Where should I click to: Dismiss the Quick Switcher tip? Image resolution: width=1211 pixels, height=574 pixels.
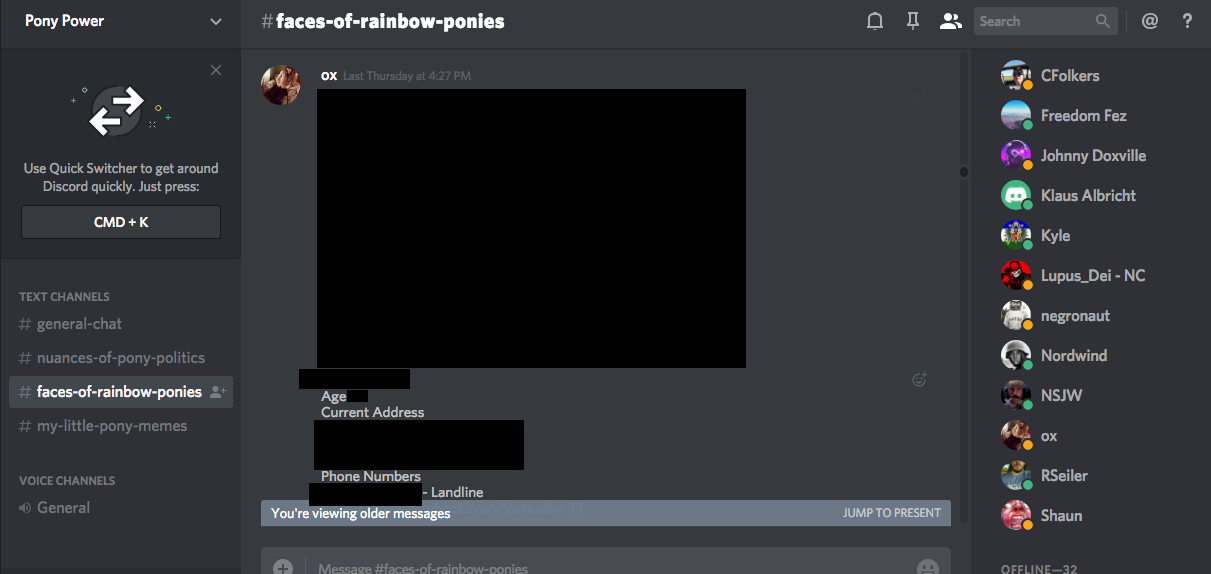click(x=216, y=70)
